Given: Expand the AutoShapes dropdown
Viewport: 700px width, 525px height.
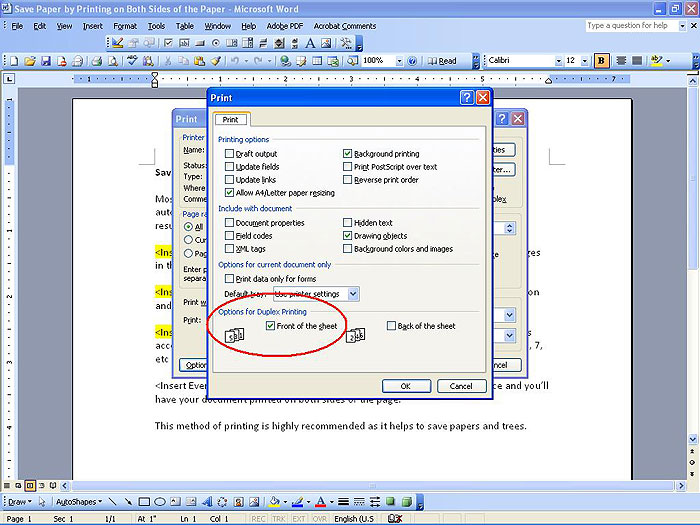Looking at the screenshot, I should click(79, 502).
